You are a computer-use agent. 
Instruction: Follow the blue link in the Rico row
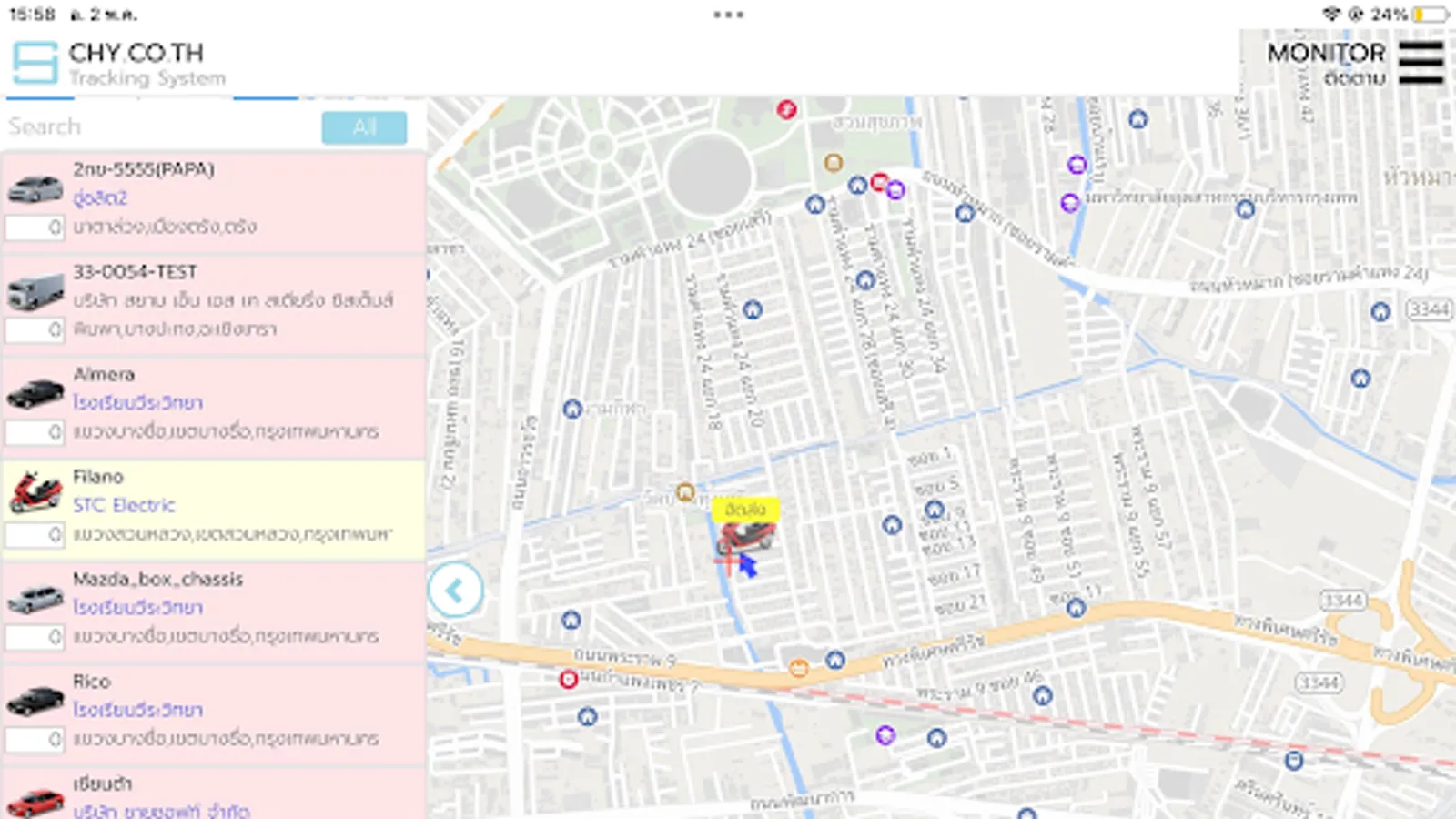pos(137,710)
